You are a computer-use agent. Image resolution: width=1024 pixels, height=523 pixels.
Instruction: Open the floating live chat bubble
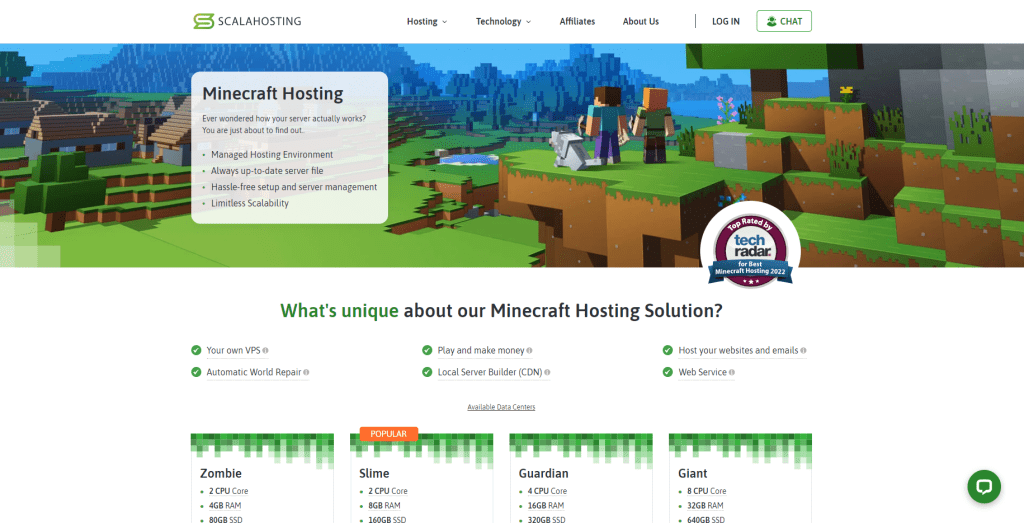pos(983,486)
